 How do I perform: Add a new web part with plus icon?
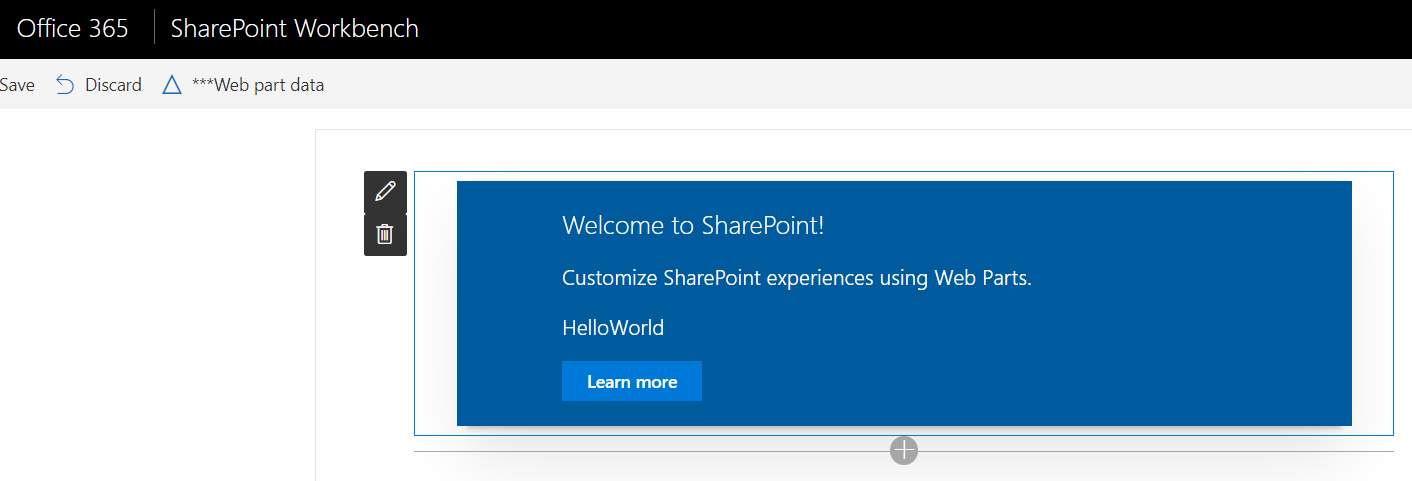point(904,451)
